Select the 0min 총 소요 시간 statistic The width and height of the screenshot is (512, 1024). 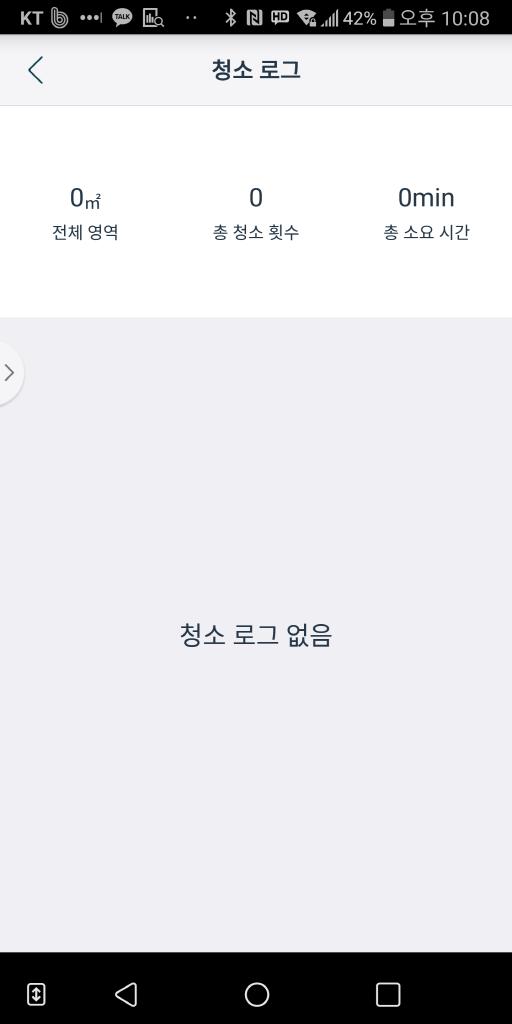(x=426, y=213)
